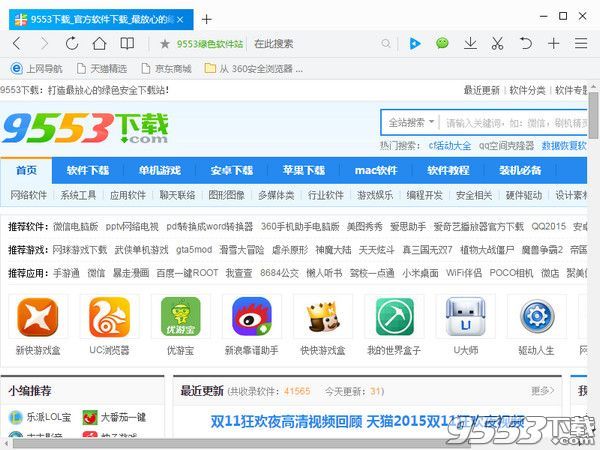Click the undo closed tab icon

[525, 43]
